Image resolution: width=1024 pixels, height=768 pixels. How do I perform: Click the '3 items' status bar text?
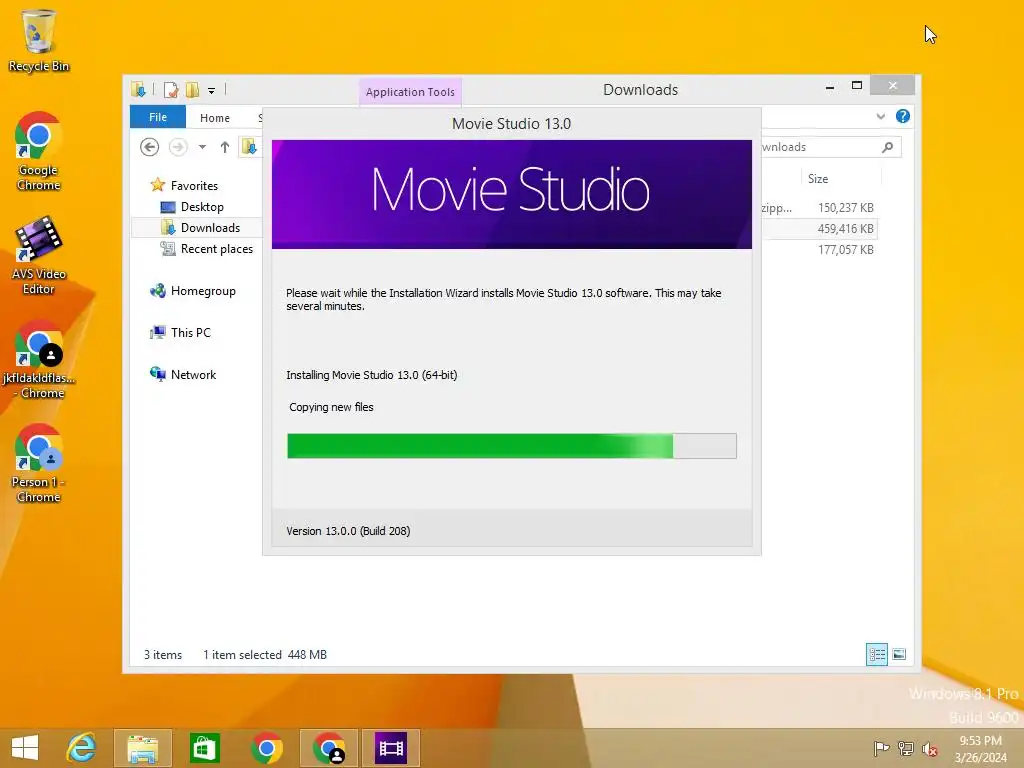tap(163, 654)
